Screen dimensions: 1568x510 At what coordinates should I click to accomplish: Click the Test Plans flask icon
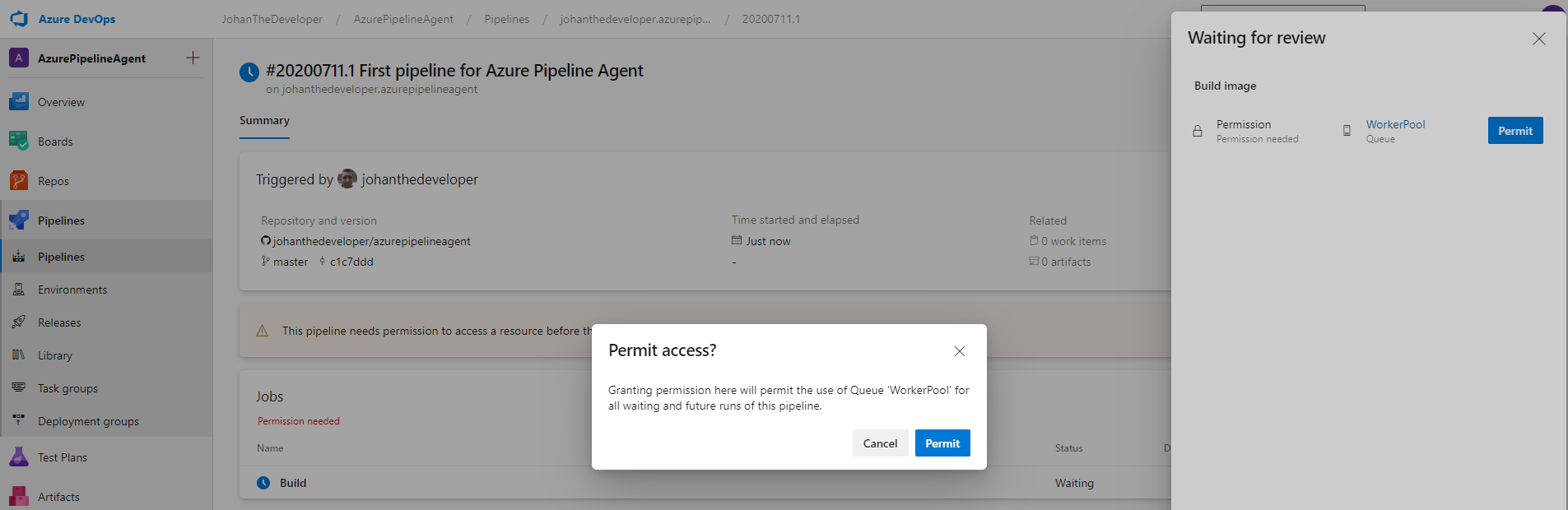19,457
